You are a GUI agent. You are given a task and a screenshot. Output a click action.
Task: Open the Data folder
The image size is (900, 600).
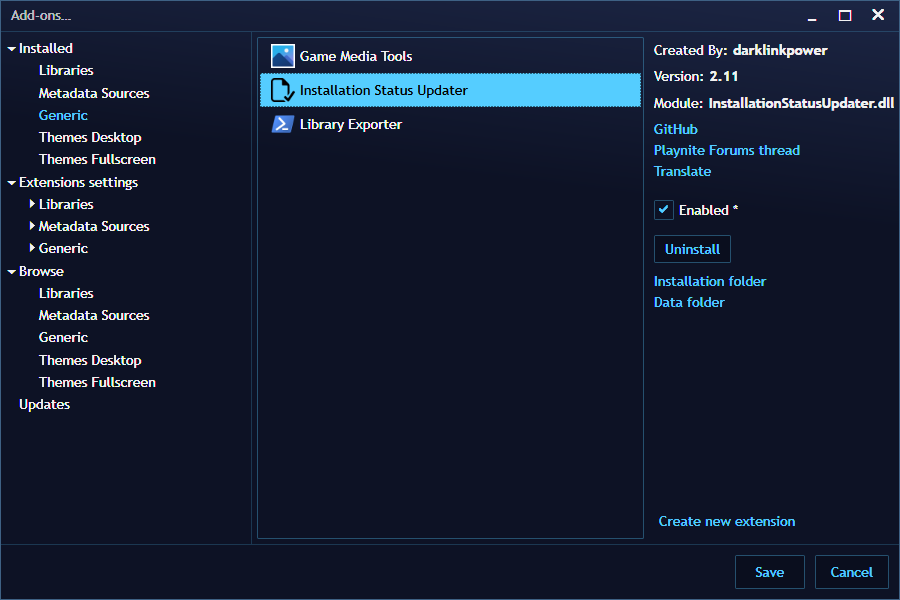(689, 302)
